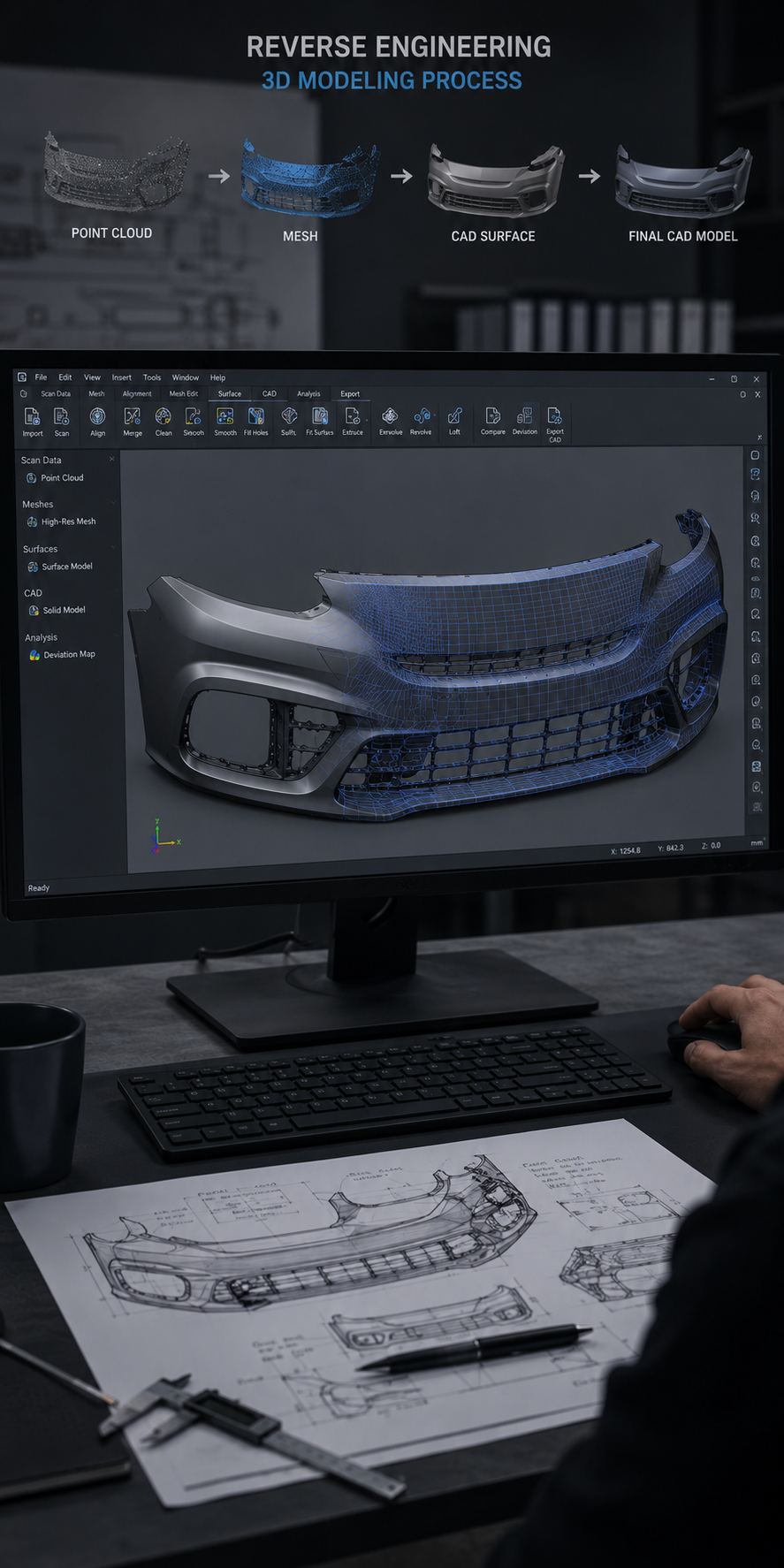
Task: Click the Y: 842.3 coordinate readout
Action: click(671, 849)
